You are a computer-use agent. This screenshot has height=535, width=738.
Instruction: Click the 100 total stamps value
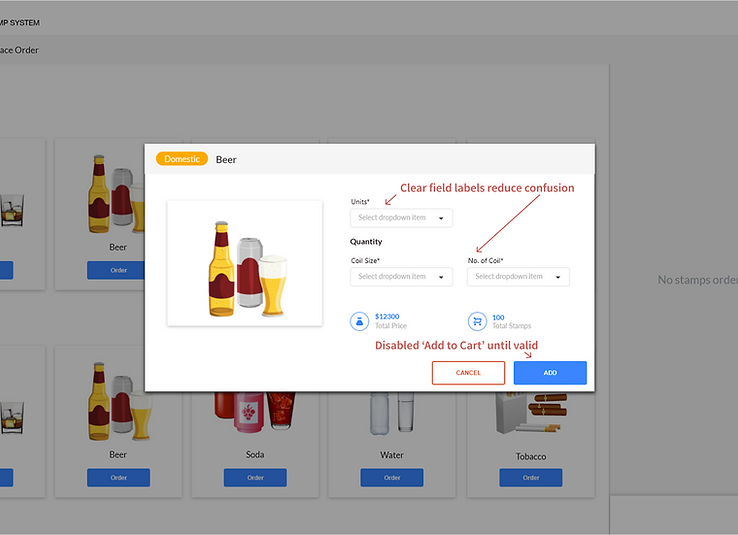(x=498, y=318)
